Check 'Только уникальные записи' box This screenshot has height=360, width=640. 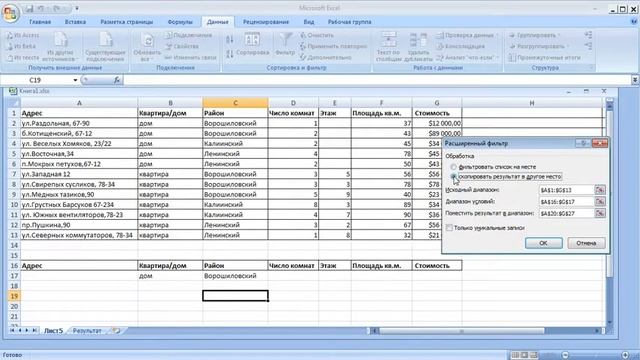point(449,228)
